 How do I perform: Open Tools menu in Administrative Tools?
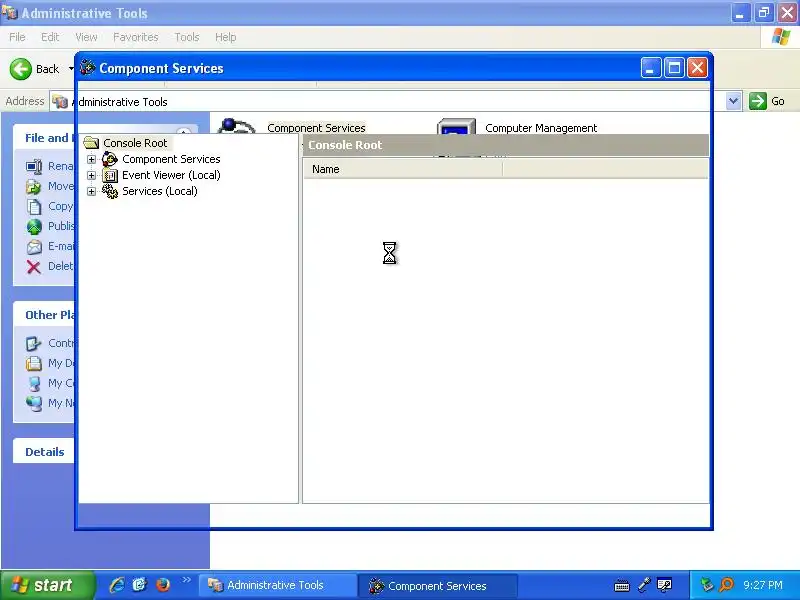coord(187,37)
